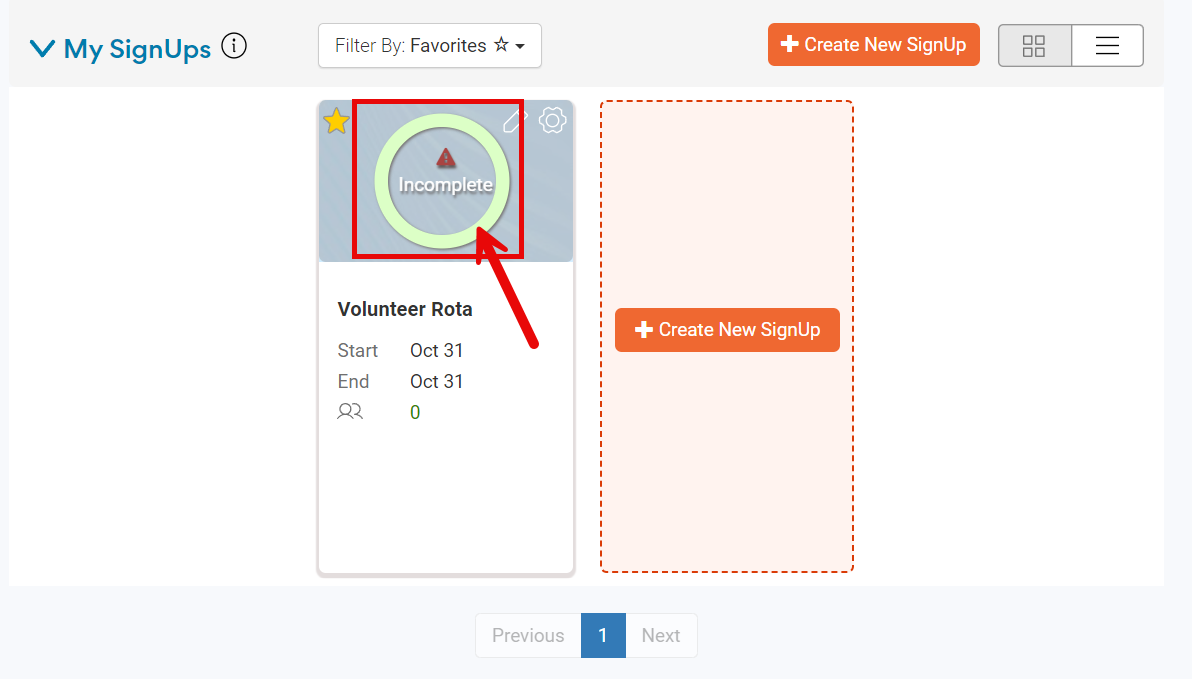Click the green participant count 0

pos(415,413)
